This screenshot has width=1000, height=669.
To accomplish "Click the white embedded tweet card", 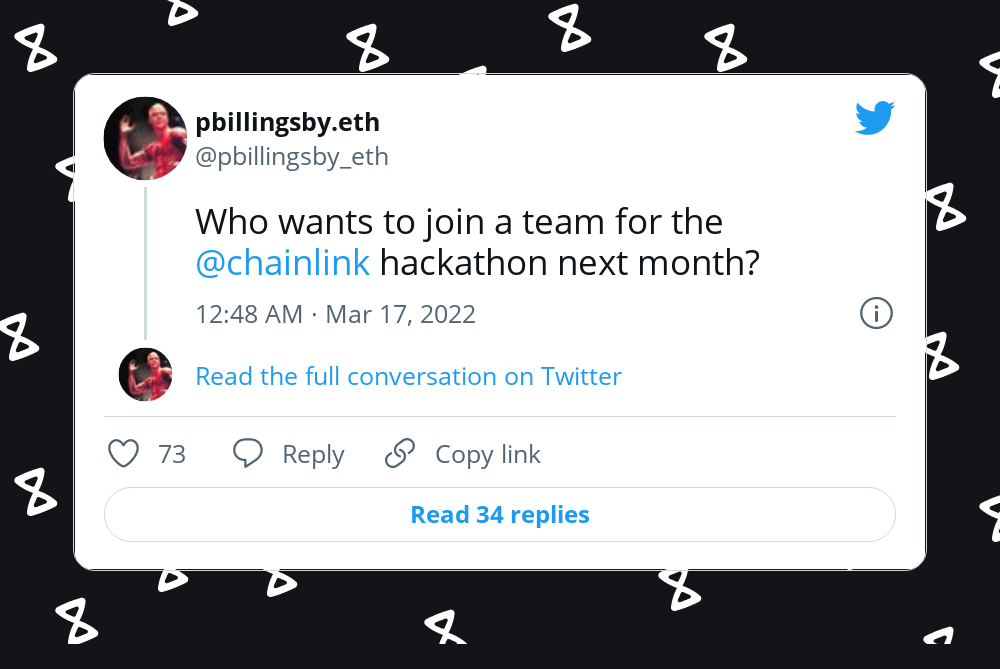I will (500, 320).
